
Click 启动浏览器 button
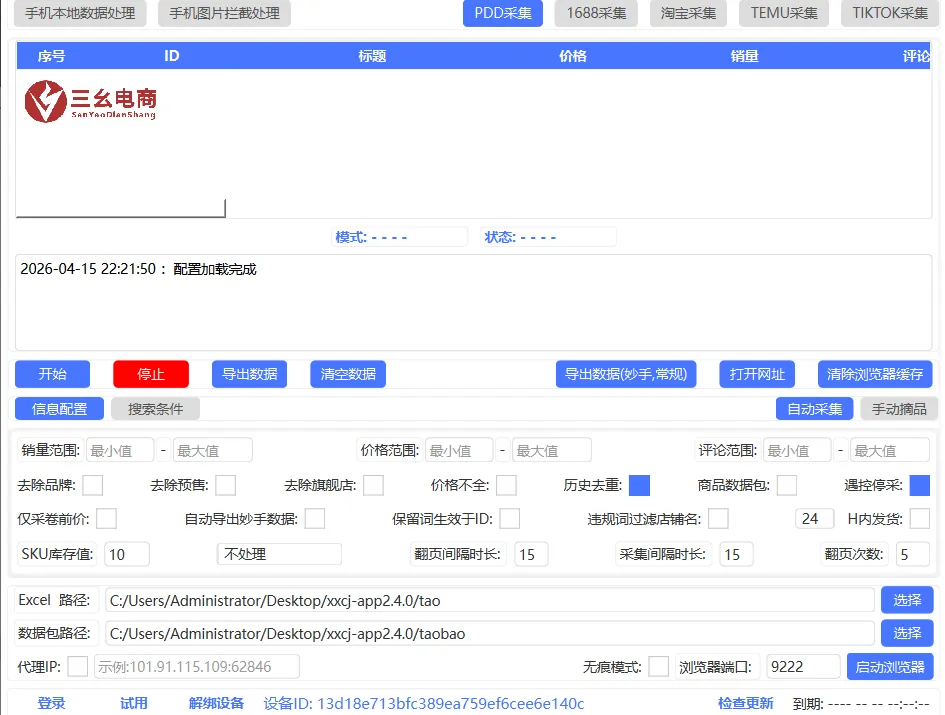coord(890,667)
